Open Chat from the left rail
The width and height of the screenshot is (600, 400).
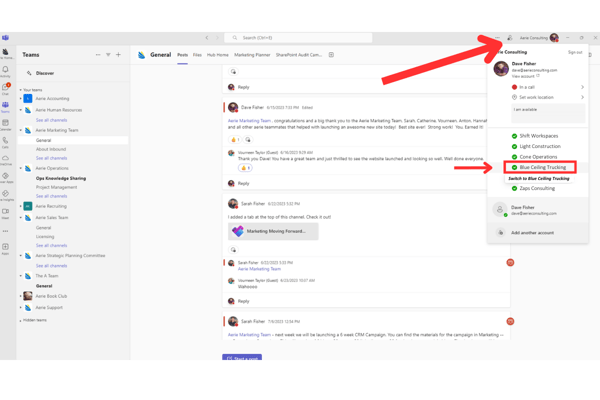click(5, 89)
